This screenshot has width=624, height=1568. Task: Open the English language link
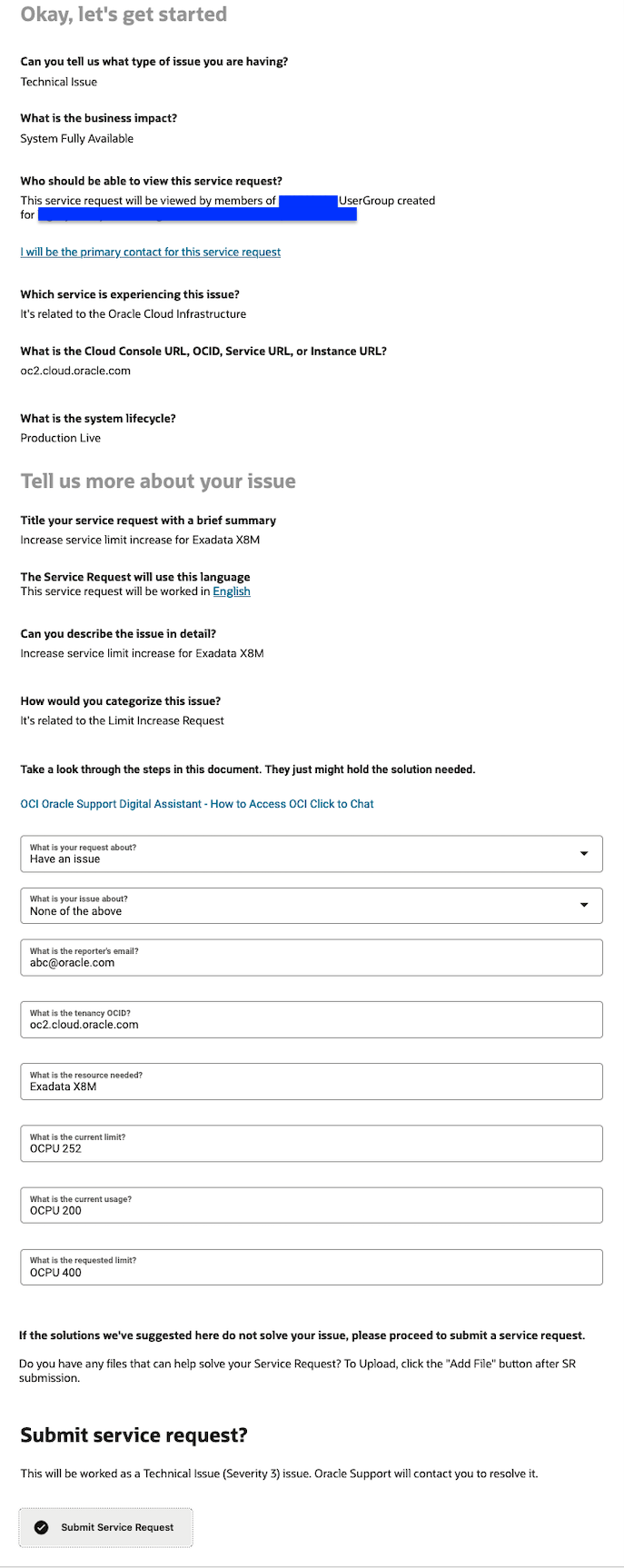[x=232, y=590]
